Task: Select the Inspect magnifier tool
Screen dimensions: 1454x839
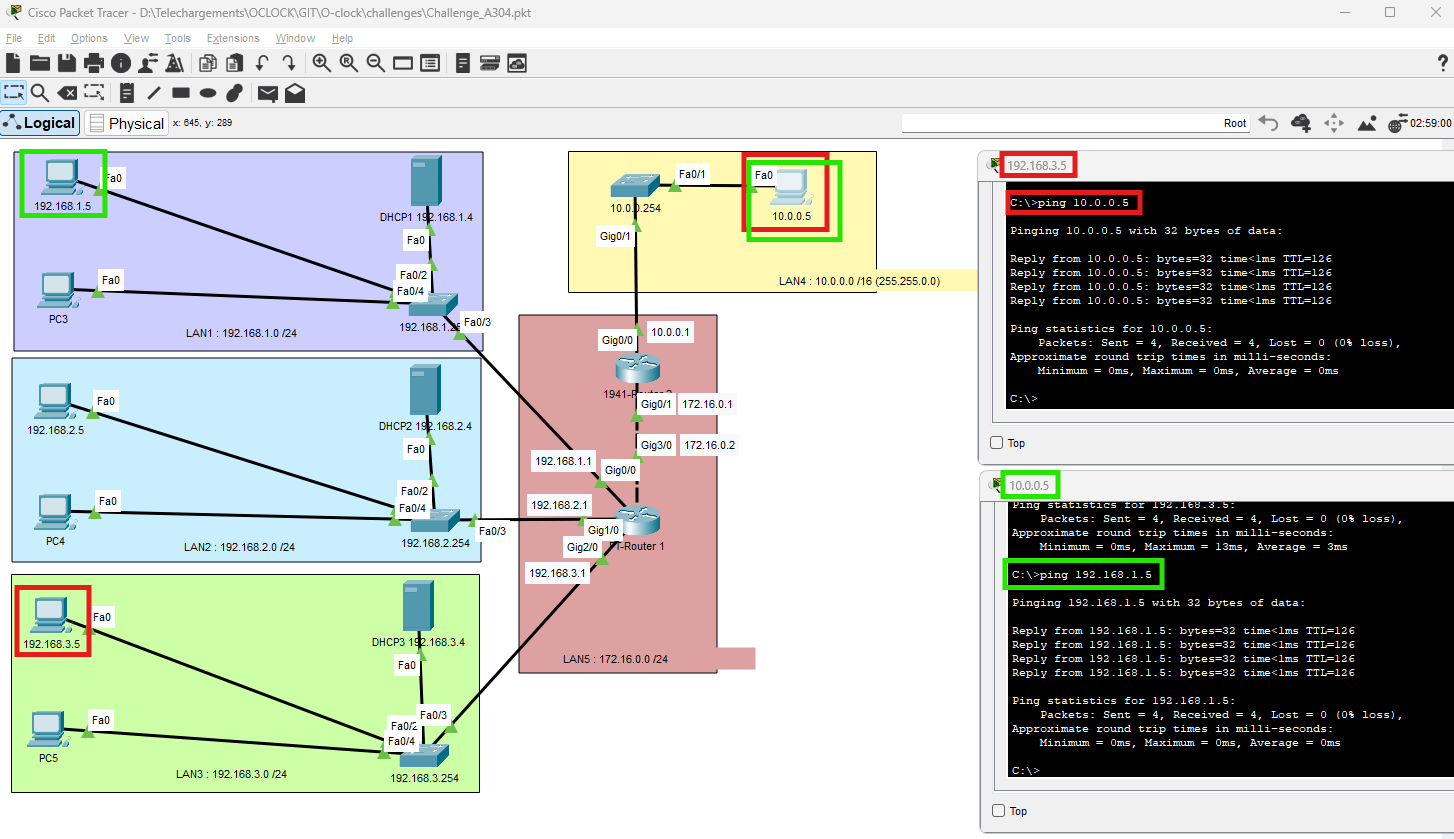Action: [x=40, y=93]
